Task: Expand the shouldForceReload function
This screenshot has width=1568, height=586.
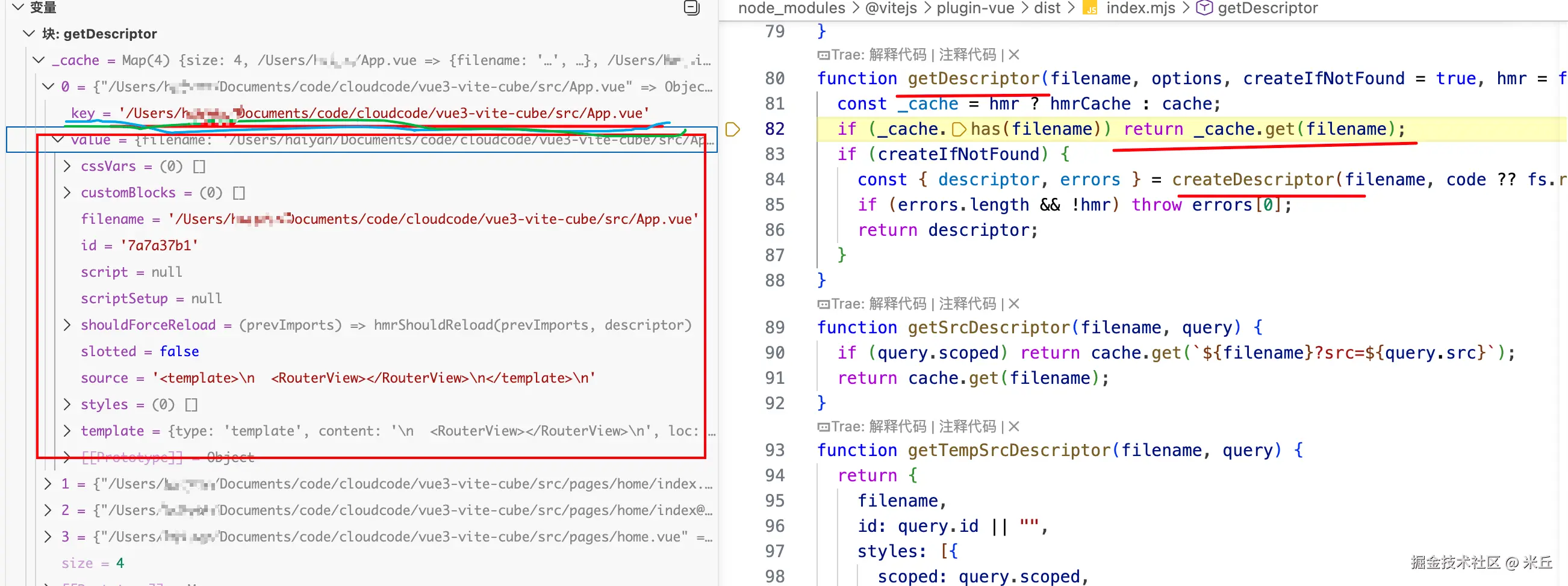Action: (67, 325)
